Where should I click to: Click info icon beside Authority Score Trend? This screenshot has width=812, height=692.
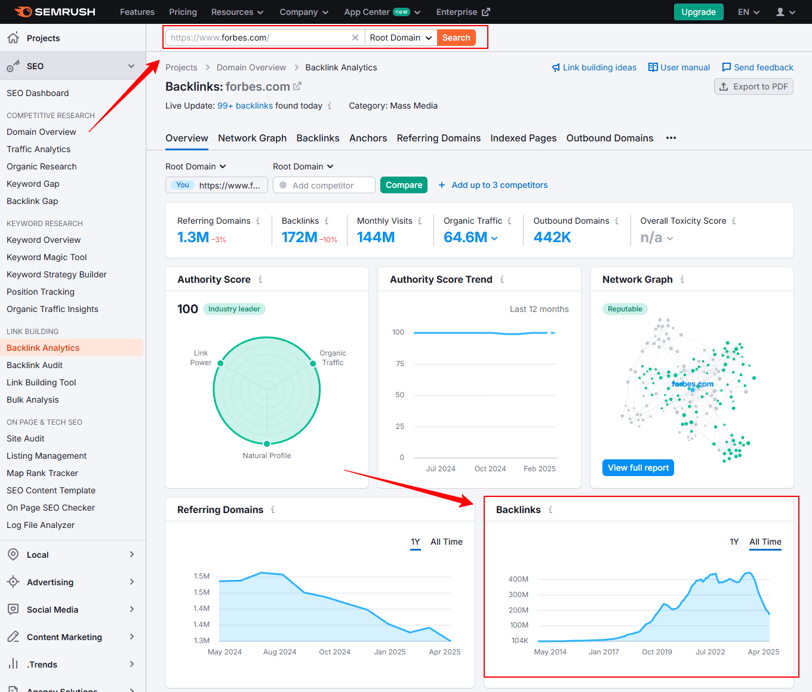click(x=502, y=280)
